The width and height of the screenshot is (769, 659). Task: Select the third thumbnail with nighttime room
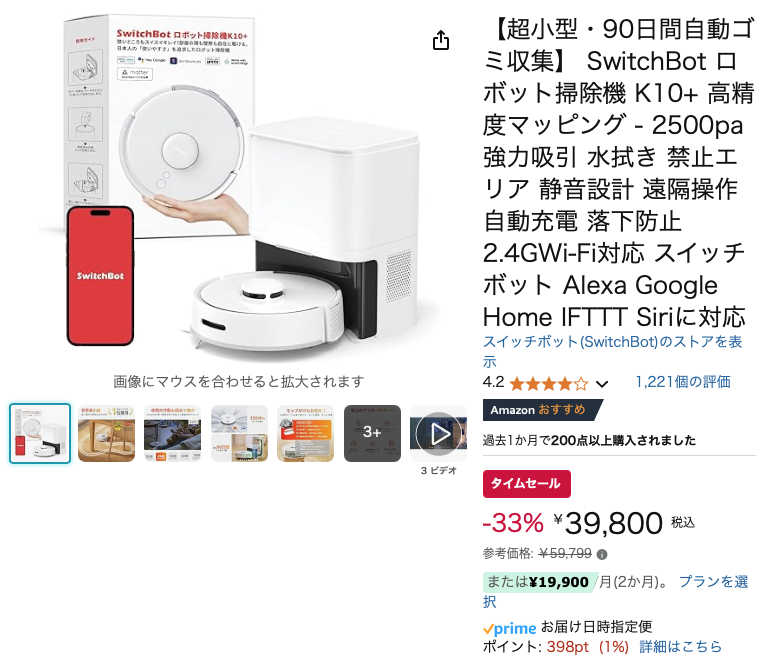tap(173, 433)
